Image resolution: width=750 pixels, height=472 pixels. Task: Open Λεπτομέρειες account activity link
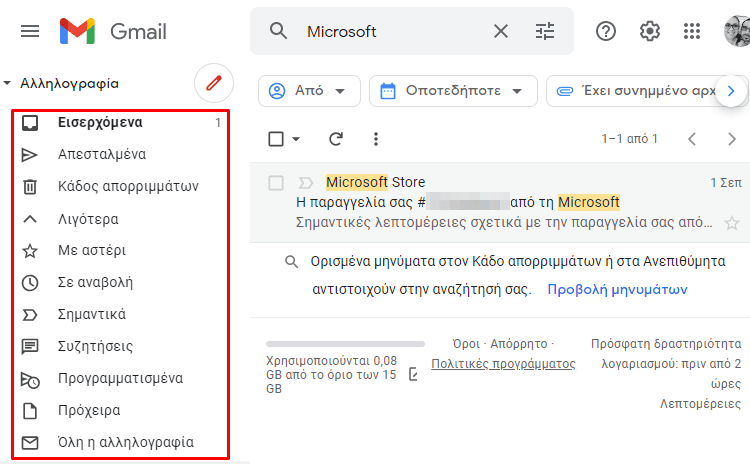coord(700,404)
